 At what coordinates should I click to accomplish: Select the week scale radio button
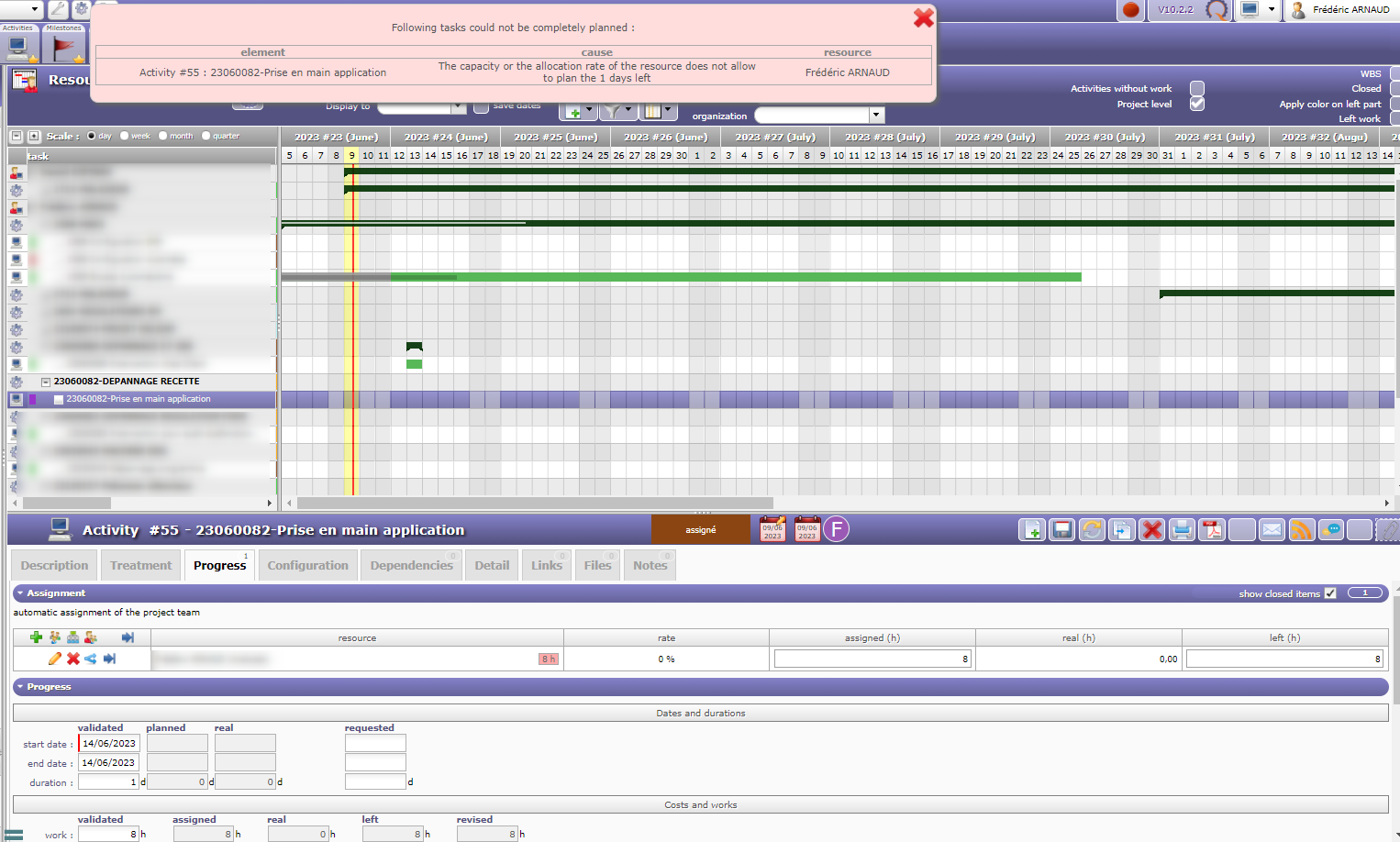pyautogui.click(x=125, y=136)
